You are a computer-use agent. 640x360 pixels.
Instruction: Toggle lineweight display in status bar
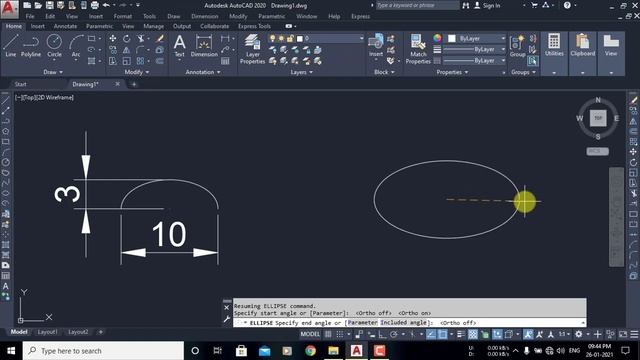point(461,334)
